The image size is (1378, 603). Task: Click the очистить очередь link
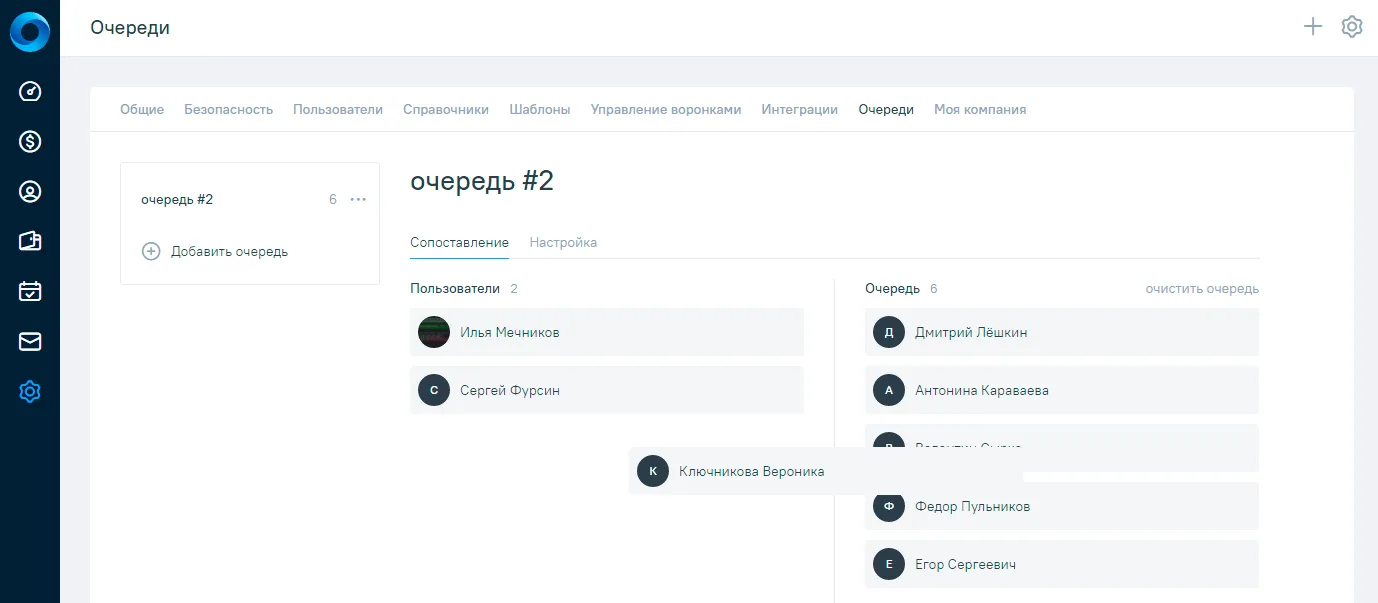(x=1202, y=289)
